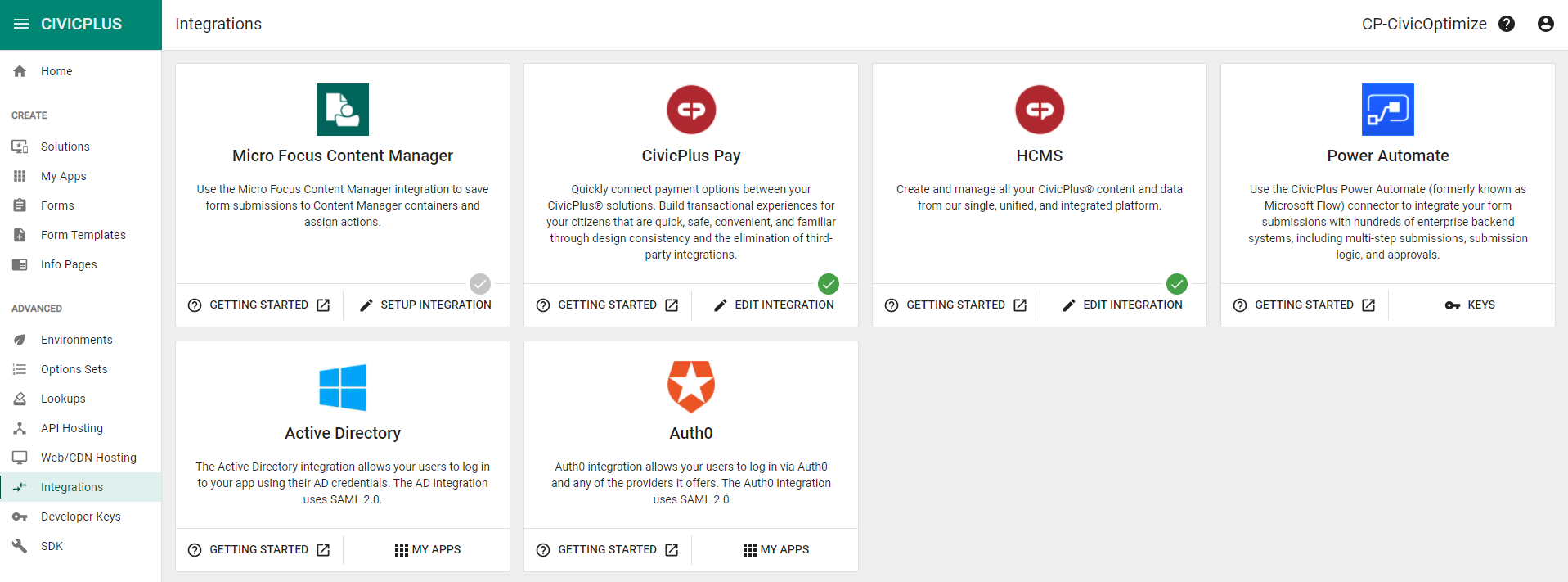Click My Apps on Auth0 card
This screenshot has width=1568, height=582.
(775, 550)
